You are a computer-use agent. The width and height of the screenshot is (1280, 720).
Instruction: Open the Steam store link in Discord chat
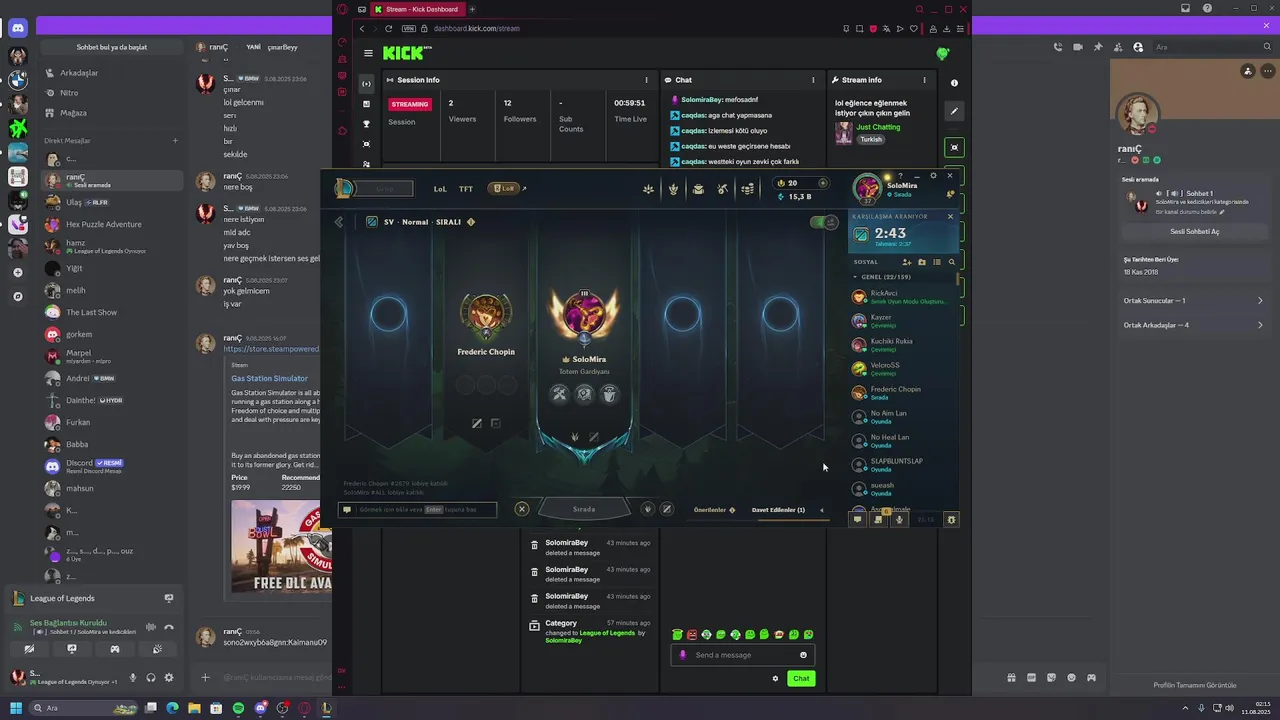tap(271, 349)
